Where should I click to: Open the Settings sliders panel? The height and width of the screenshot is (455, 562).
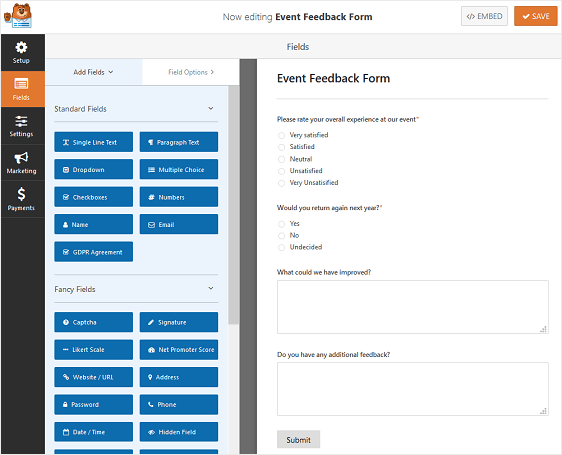point(22,126)
